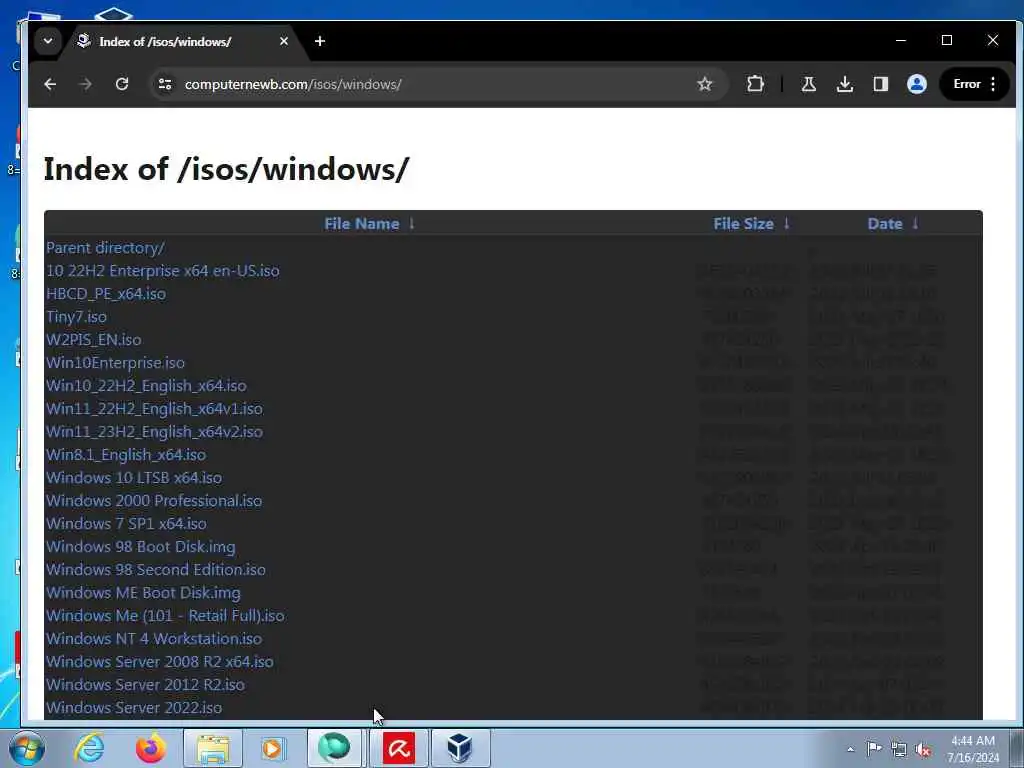Image resolution: width=1024 pixels, height=768 pixels.
Task: Click Windows 98 Second Edition.iso
Action: (156, 569)
